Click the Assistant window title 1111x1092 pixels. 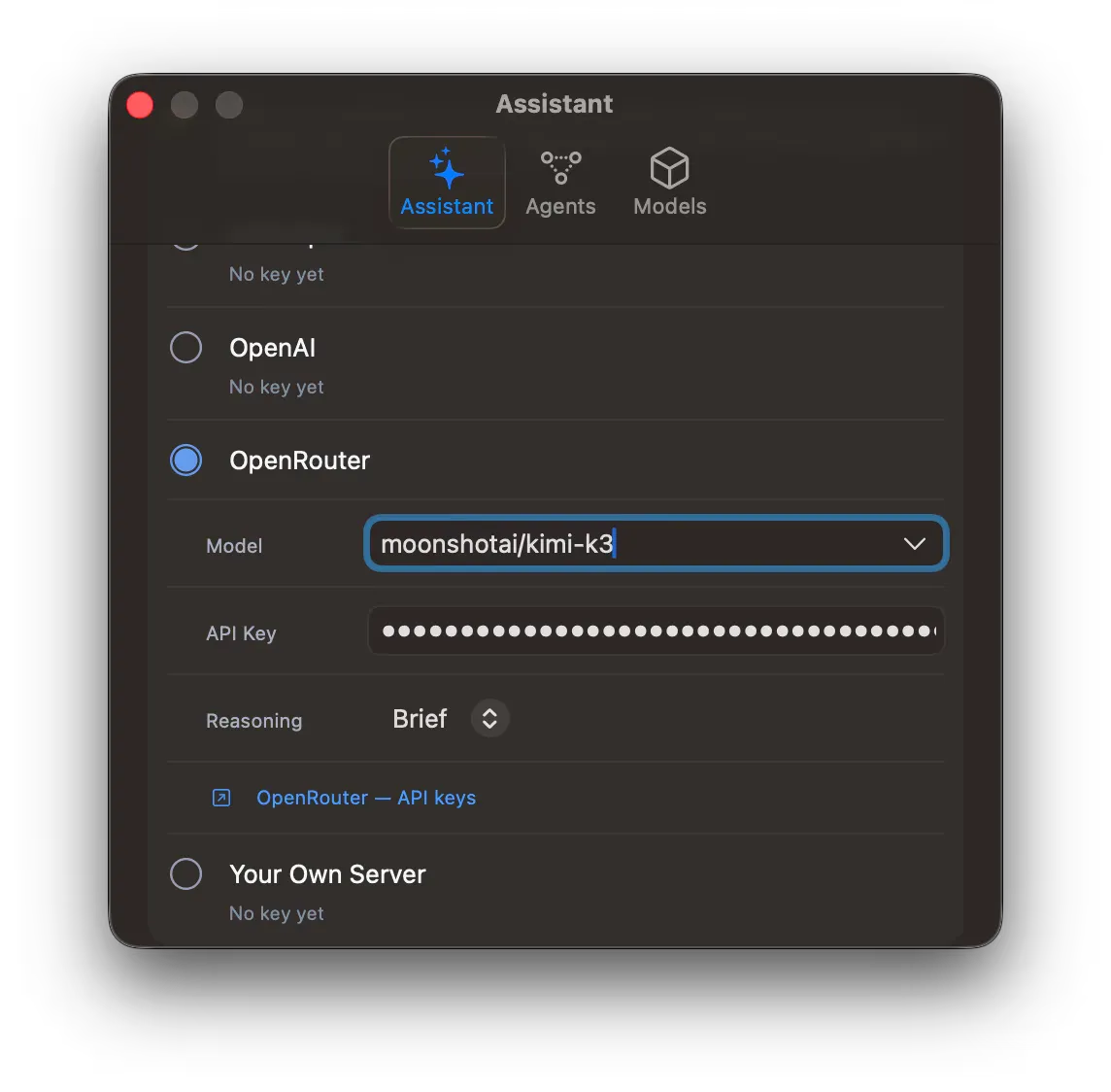(555, 104)
